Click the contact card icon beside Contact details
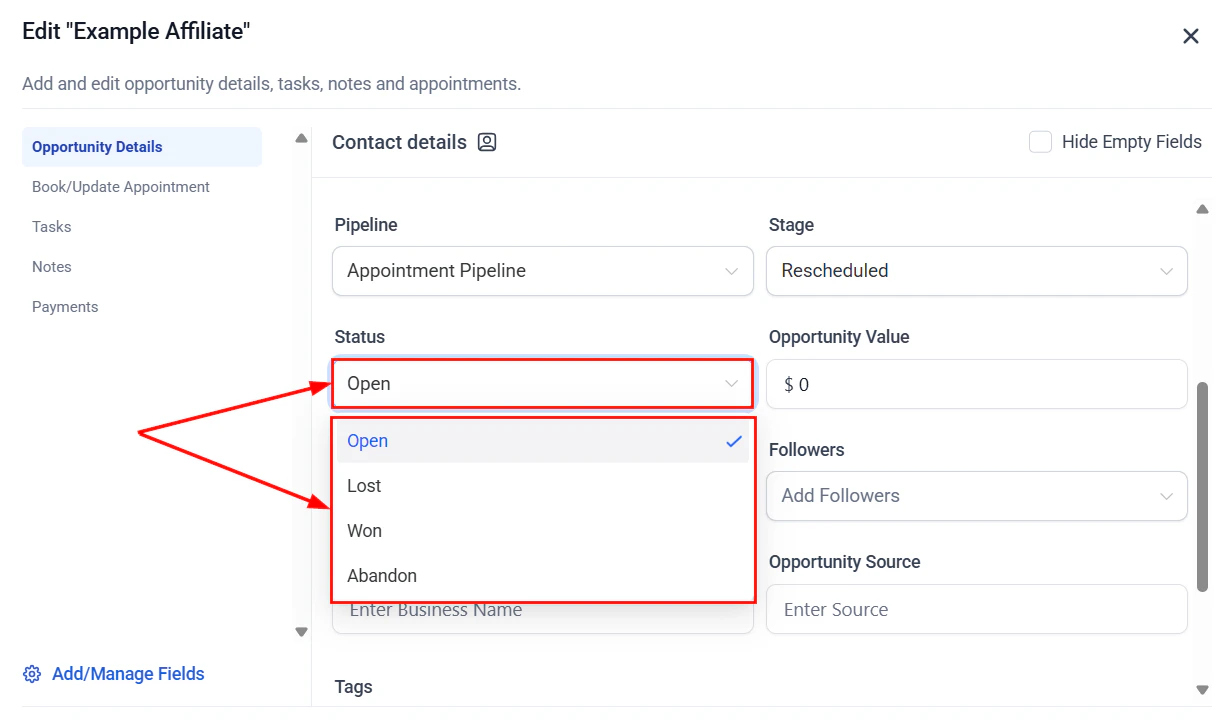Screen dimensions: 1225x722 coord(487,142)
